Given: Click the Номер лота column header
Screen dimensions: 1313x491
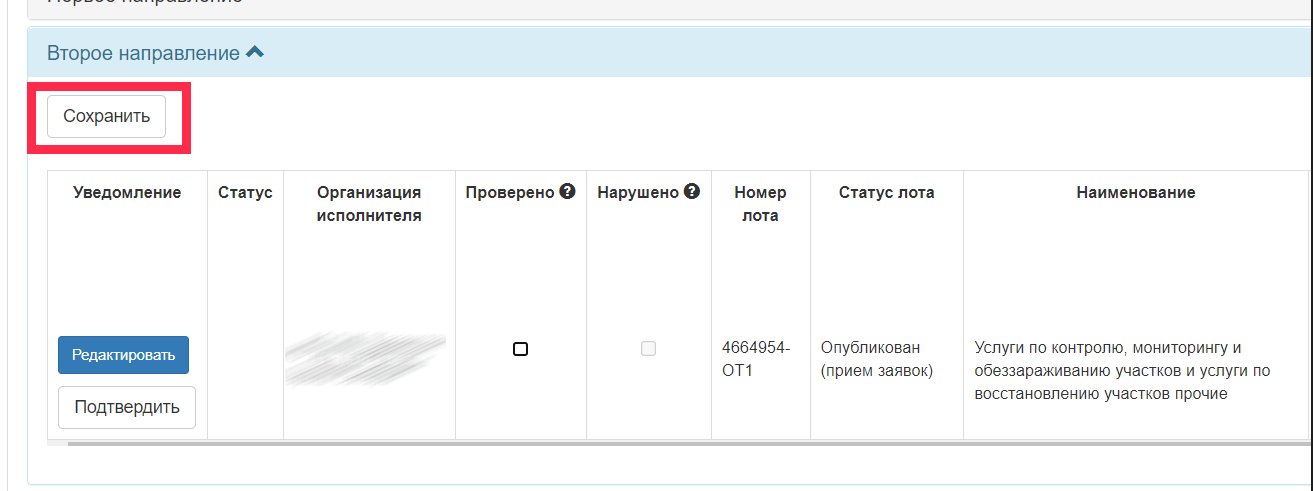Looking at the screenshot, I should pos(760,204).
